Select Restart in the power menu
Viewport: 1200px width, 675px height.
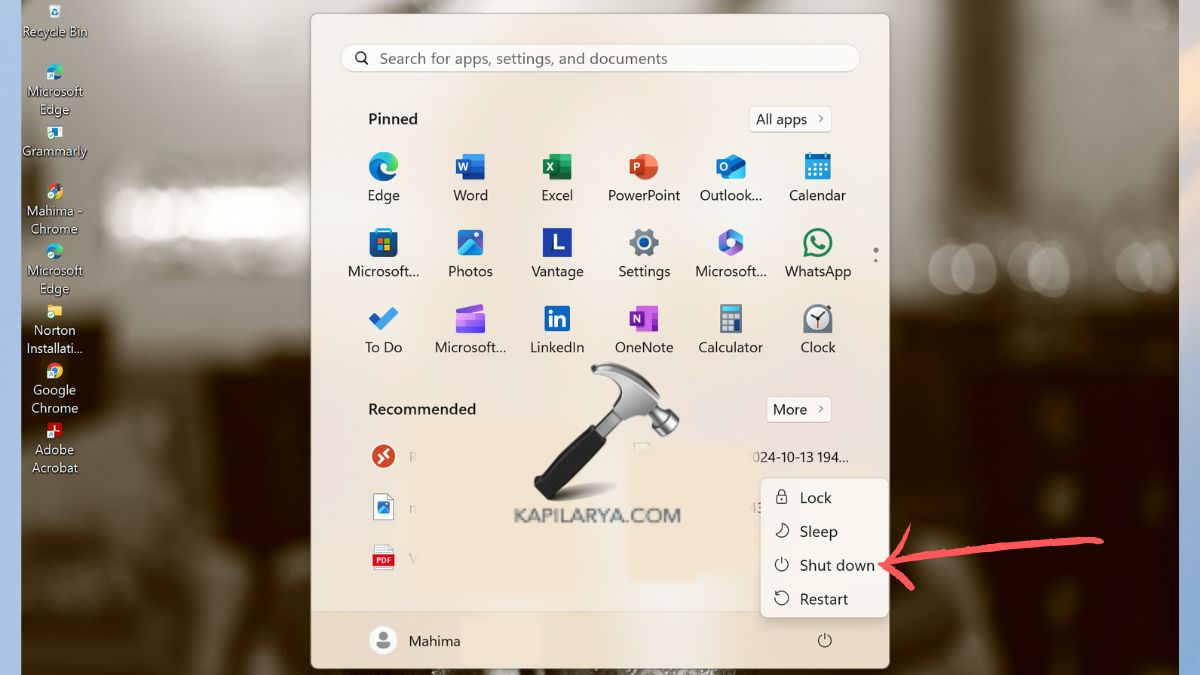coord(824,599)
